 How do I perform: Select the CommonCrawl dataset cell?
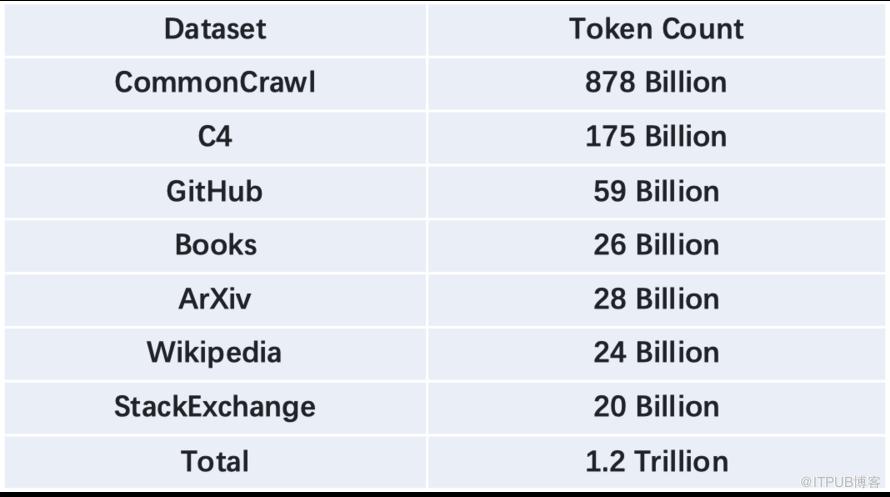(215, 83)
